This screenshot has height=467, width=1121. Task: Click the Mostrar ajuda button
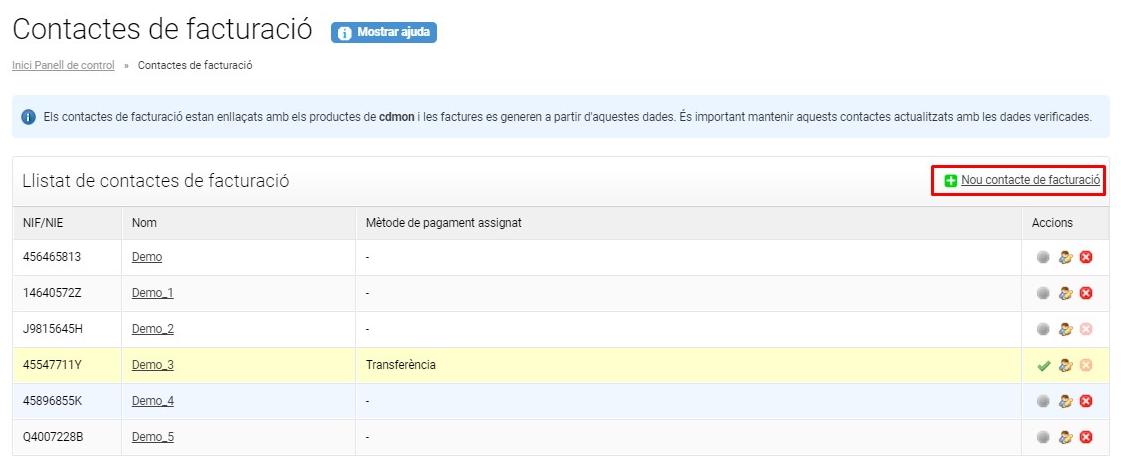click(384, 33)
